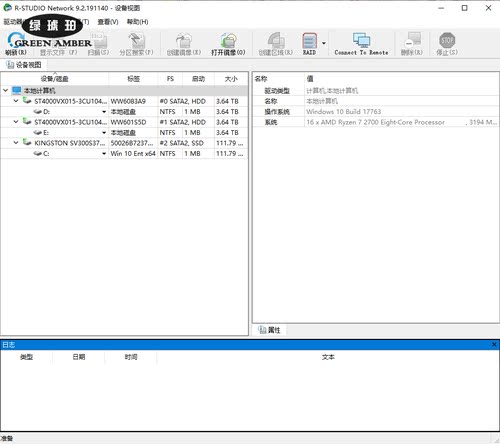Click the Windows 10 Build 17763 value
The width and height of the screenshot is (500, 444).
coord(343,112)
